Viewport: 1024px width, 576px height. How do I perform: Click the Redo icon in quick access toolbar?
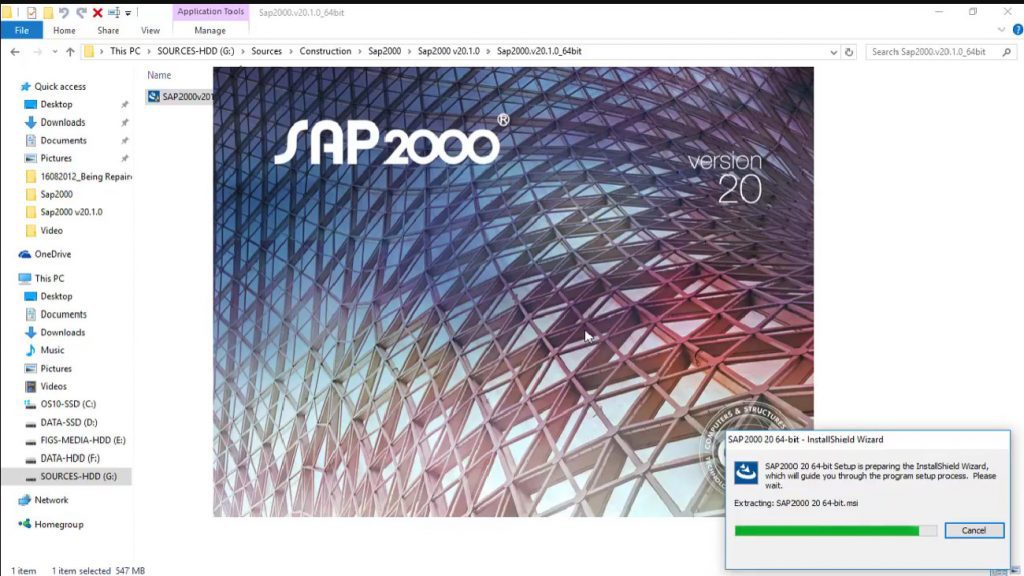tap(80, 13)
